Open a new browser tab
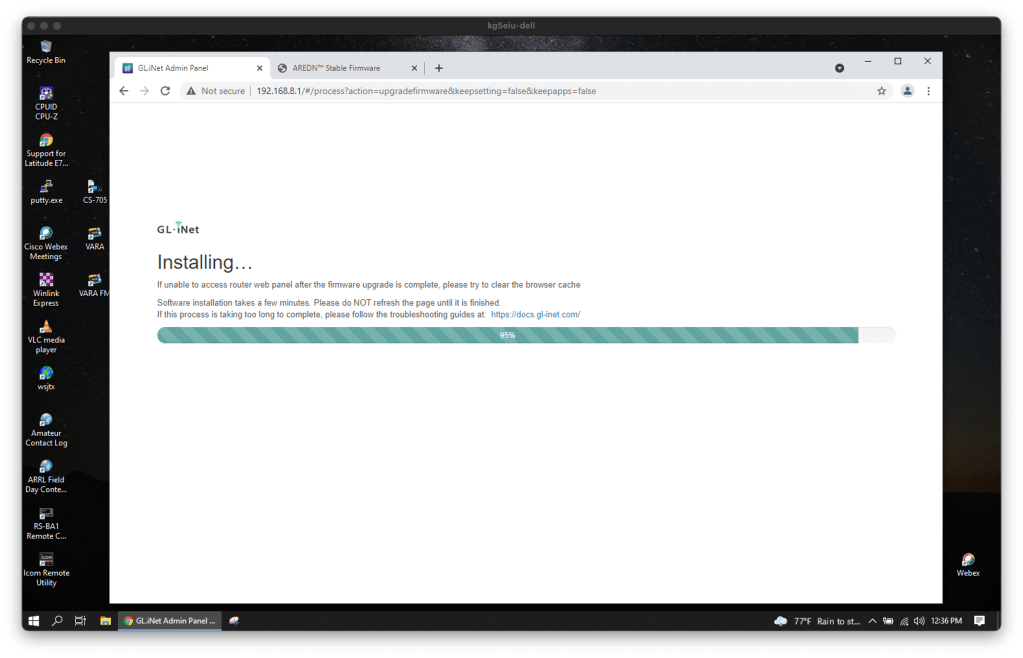The height and width of the screenshot is (658, 1023). click(x=438, y=68)
